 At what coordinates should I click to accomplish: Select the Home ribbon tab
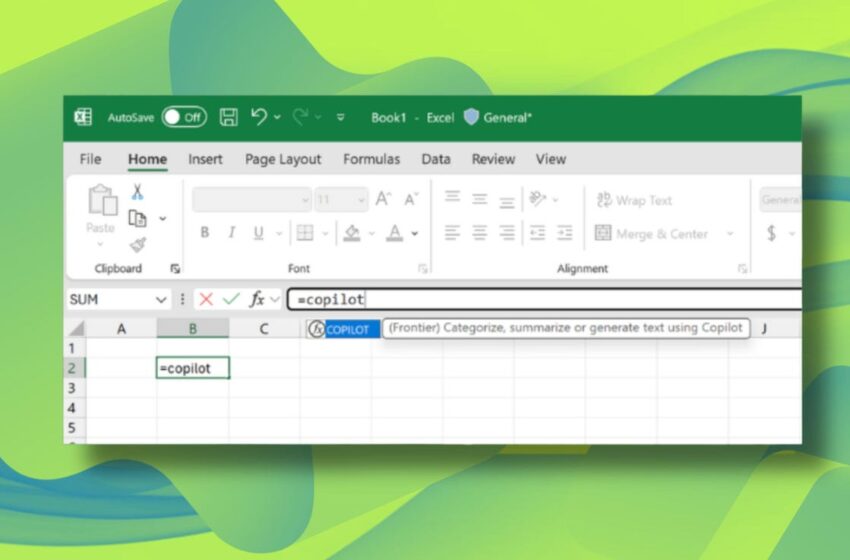(147, 159)
